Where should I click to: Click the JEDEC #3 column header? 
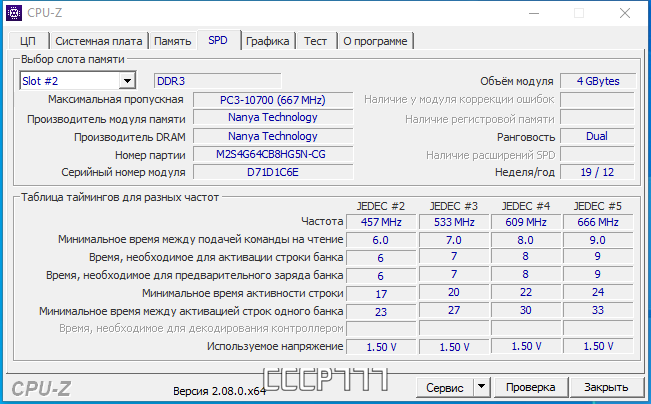pyautogui.click(x=453, y=206)
